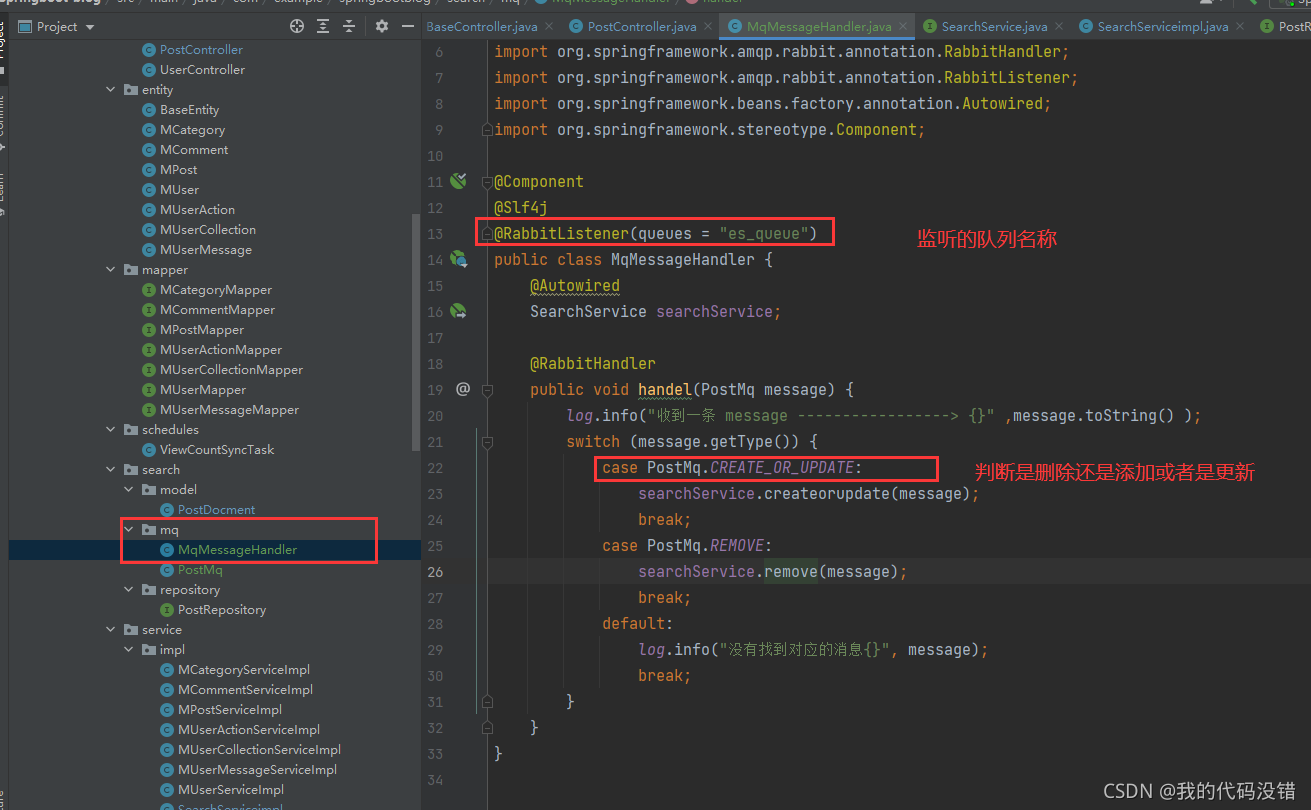Collapse the handel method fold marker
Screen dimensions: 1311x810
487,390
